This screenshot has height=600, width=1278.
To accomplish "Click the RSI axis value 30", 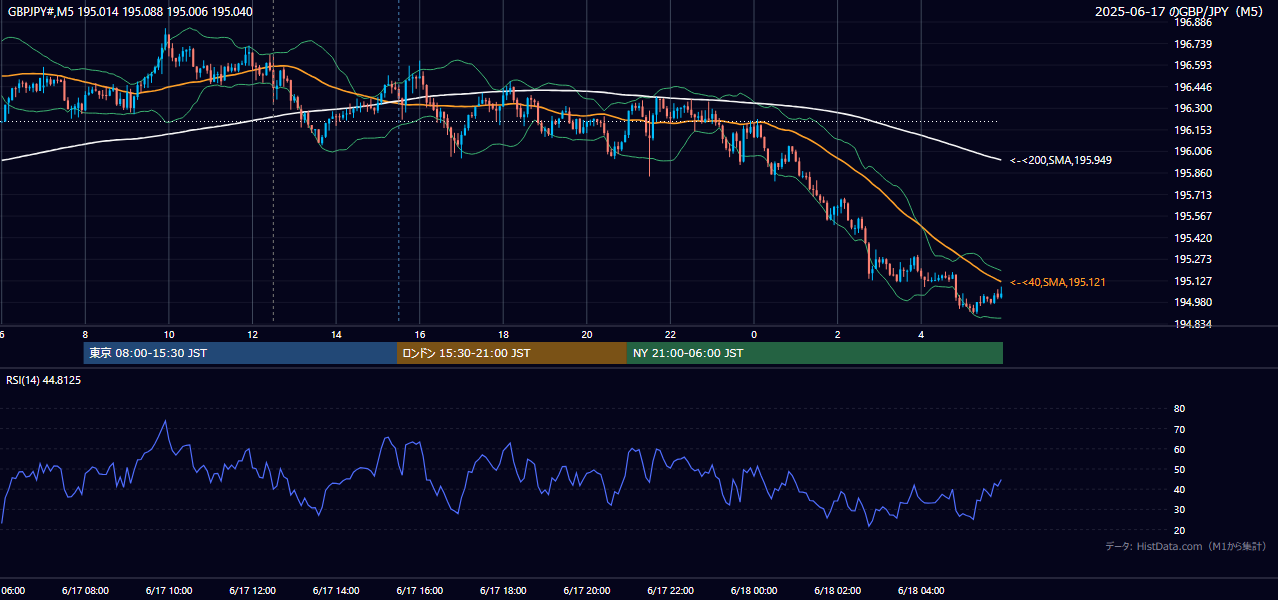I will click(x=1179, y=510).
